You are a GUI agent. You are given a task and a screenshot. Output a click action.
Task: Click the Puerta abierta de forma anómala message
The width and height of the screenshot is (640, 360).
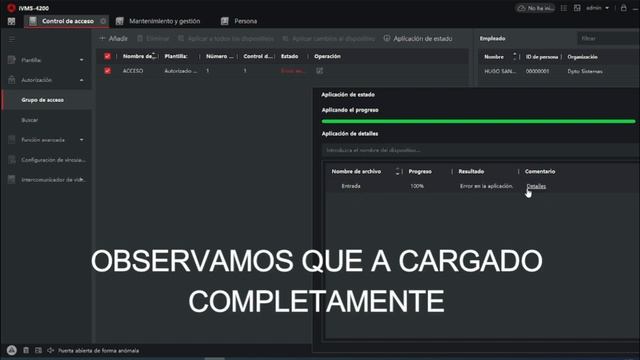[98, 351]
